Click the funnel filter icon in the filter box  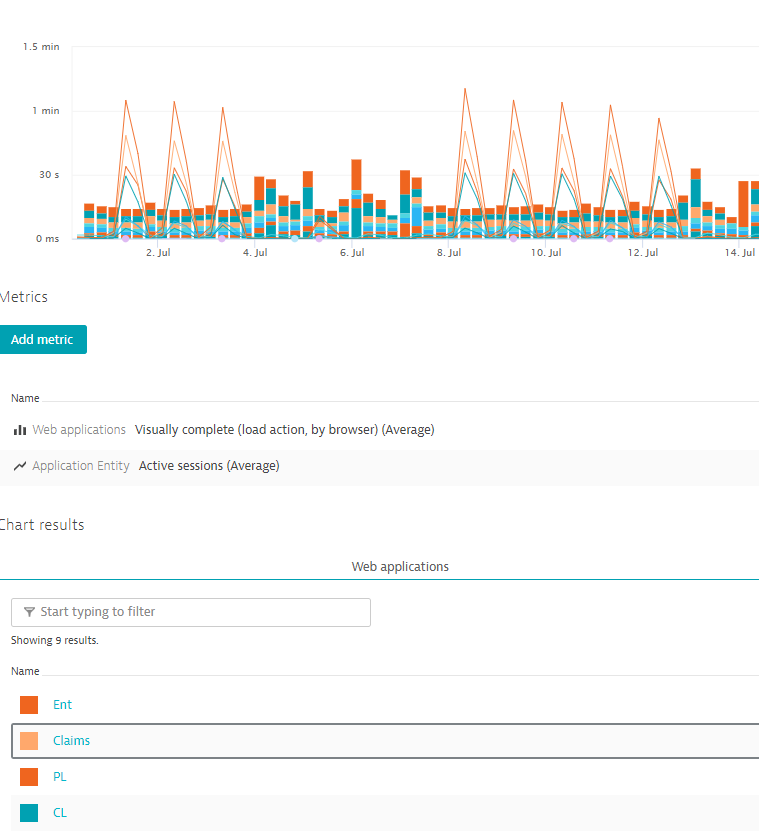[x=29, y=612]
